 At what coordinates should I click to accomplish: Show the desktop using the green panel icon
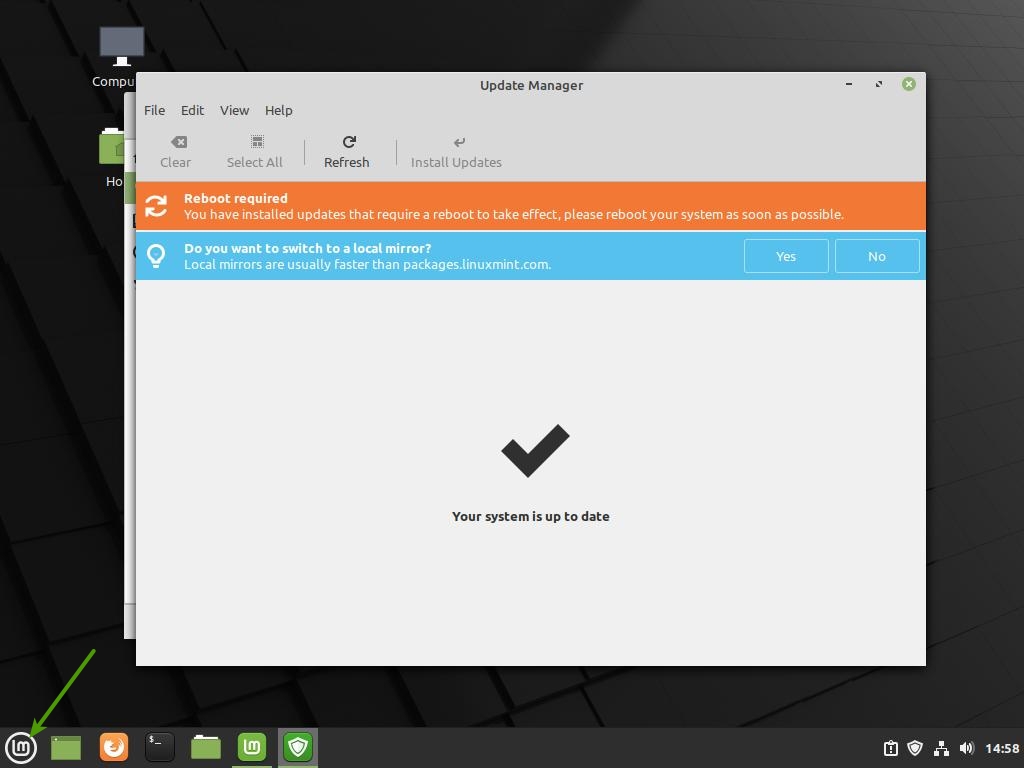66,747
